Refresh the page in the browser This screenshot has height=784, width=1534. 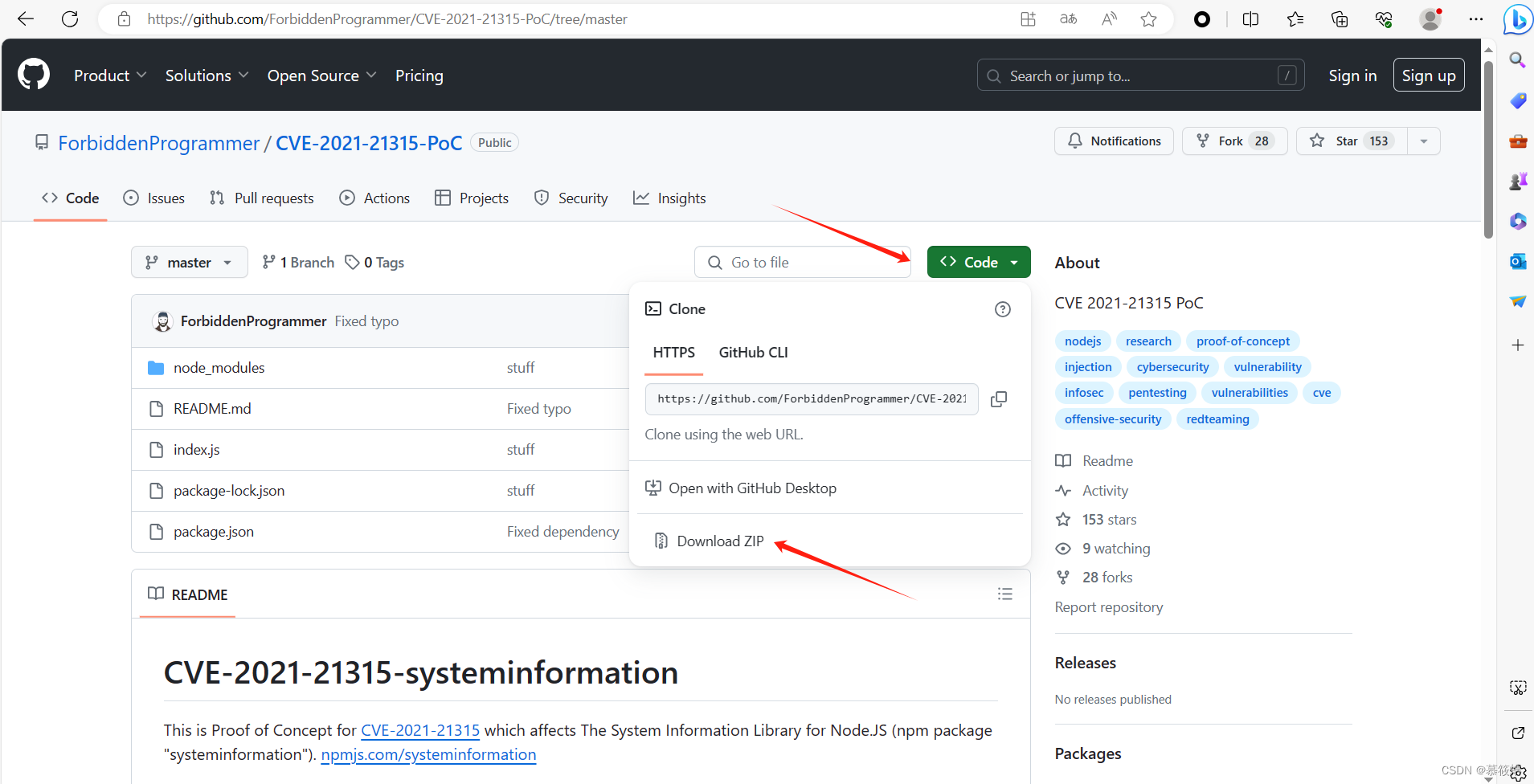[x=70, y=18]
